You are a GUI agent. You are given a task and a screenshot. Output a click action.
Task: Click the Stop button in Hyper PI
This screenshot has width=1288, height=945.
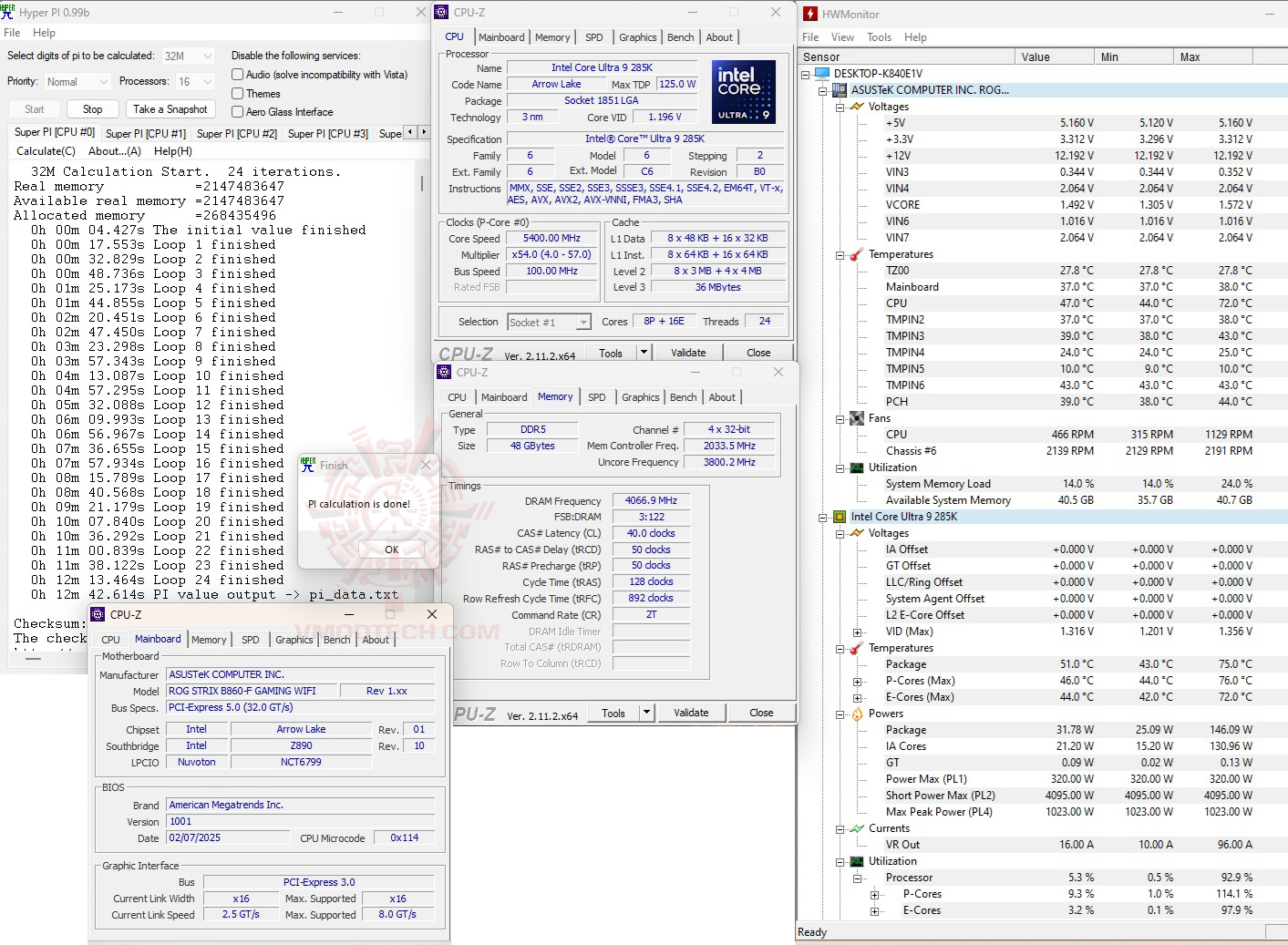tap(93, 109)
